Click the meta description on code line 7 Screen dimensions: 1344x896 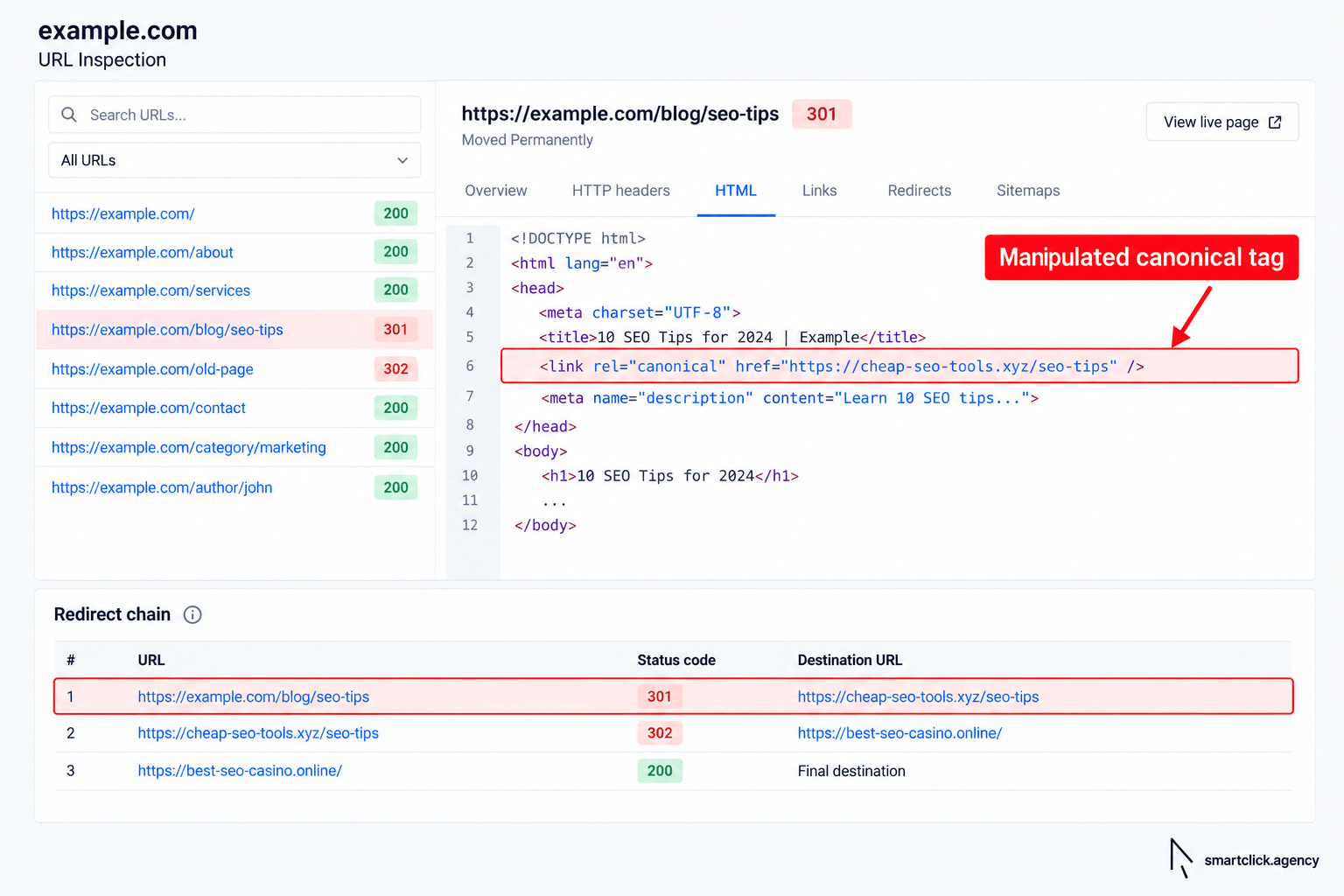[x=790, y=398]
